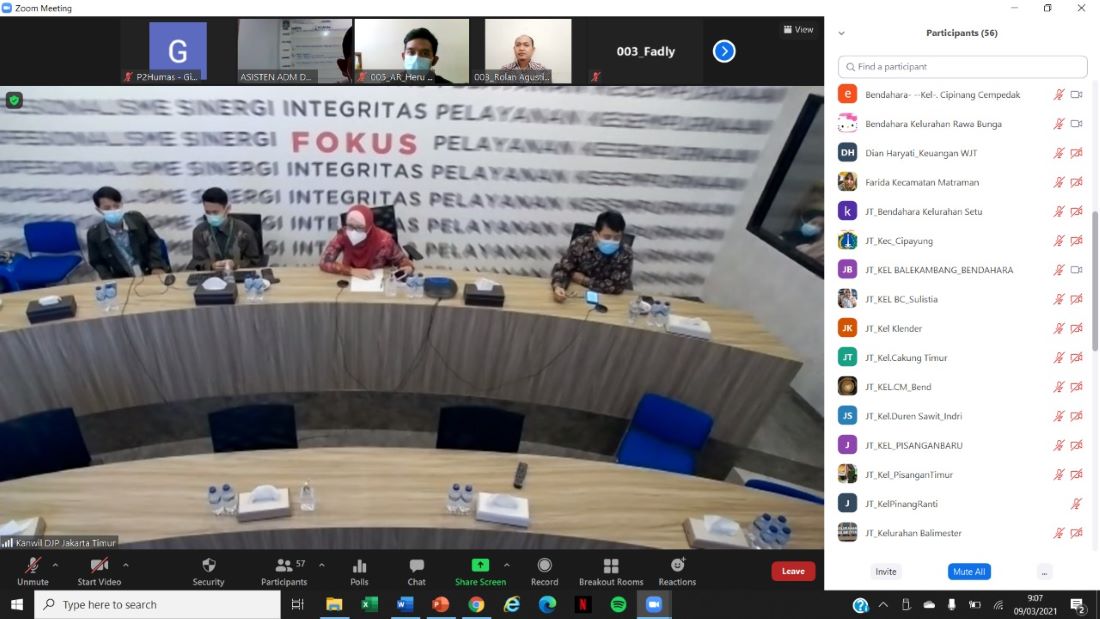This screenshot has height=619, width=1100.
Task: Toggle the Participants panel button
Action: 284,566
